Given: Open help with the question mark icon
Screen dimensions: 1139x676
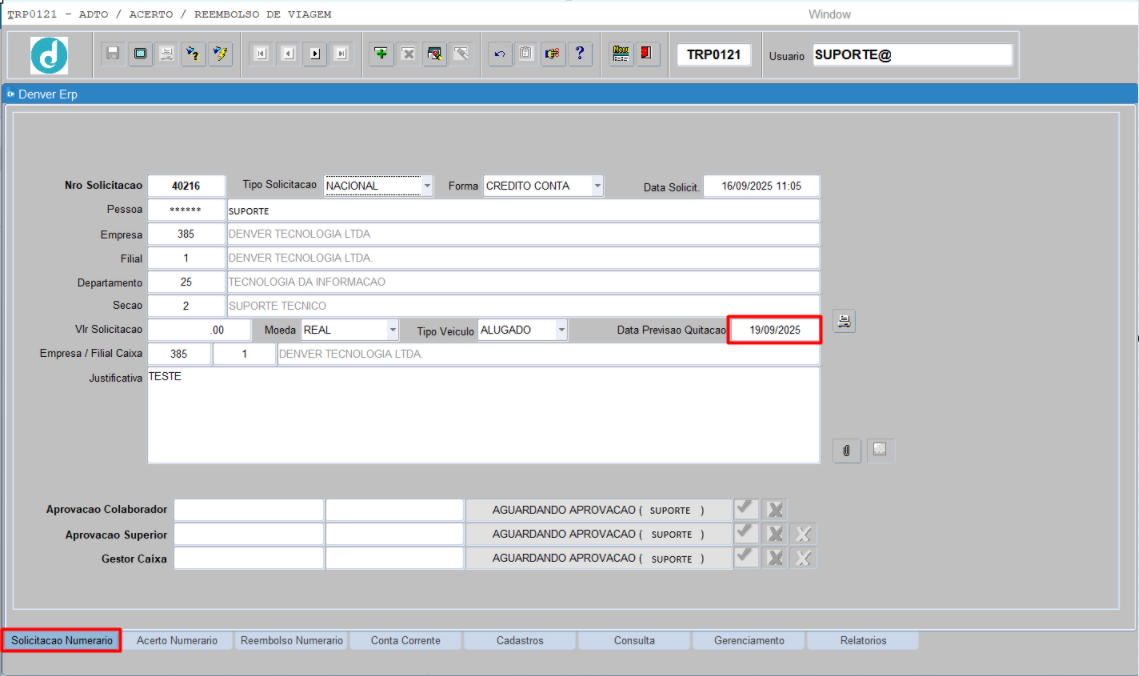Looking at the screenshot, I should click(580, 54).
